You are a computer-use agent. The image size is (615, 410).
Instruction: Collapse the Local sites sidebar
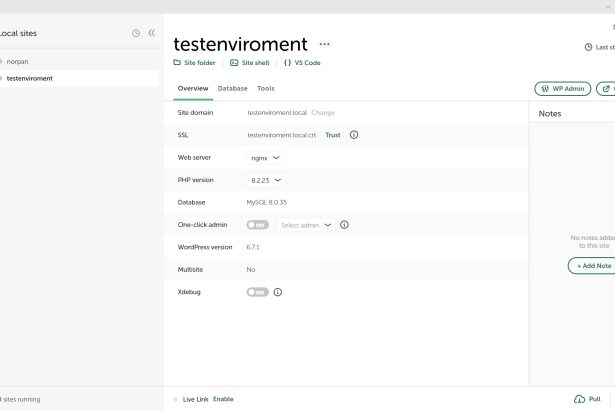point(151,33)
